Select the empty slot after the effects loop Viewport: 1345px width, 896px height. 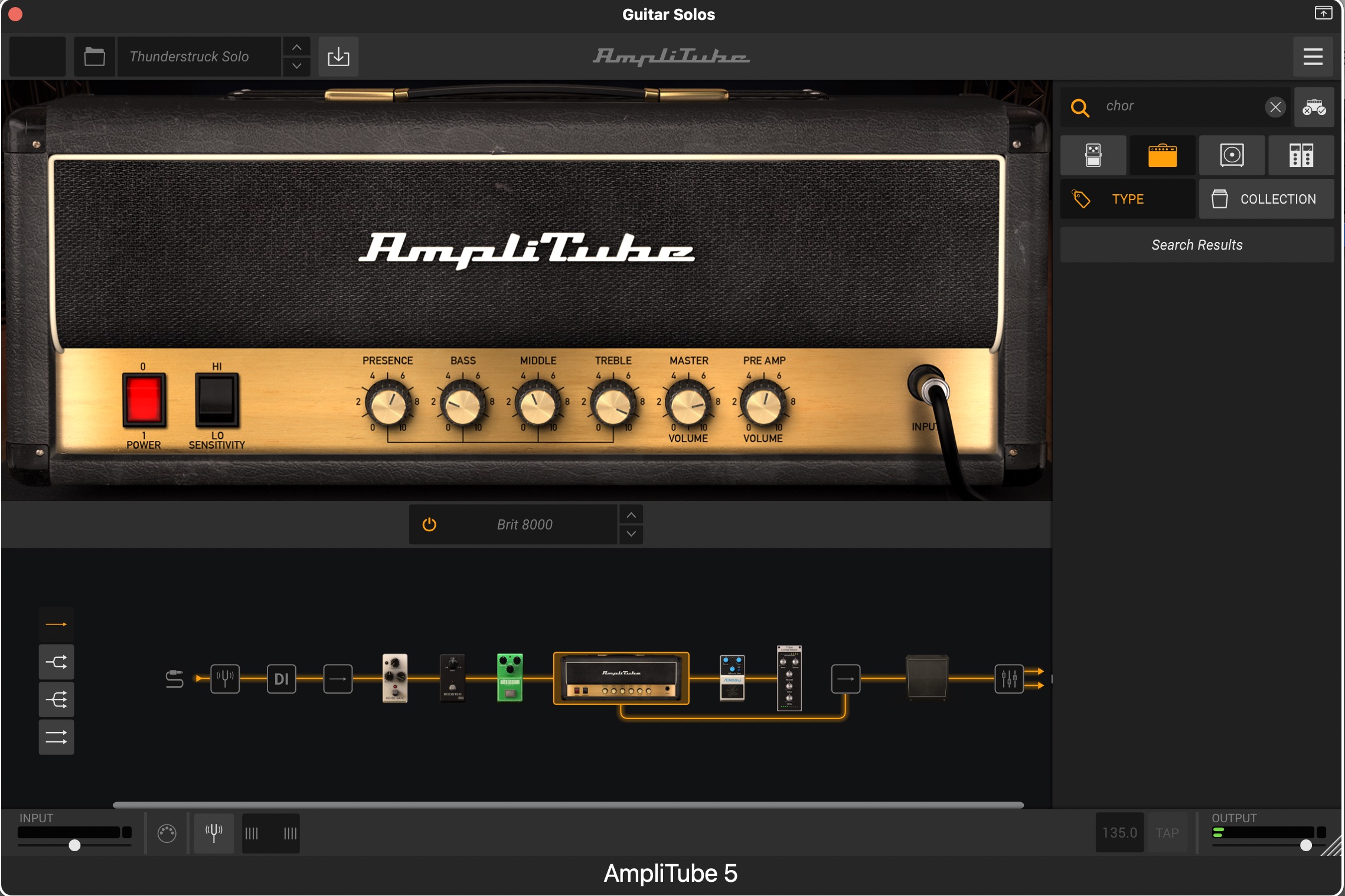pyautogui.click(x=845, y=679)
